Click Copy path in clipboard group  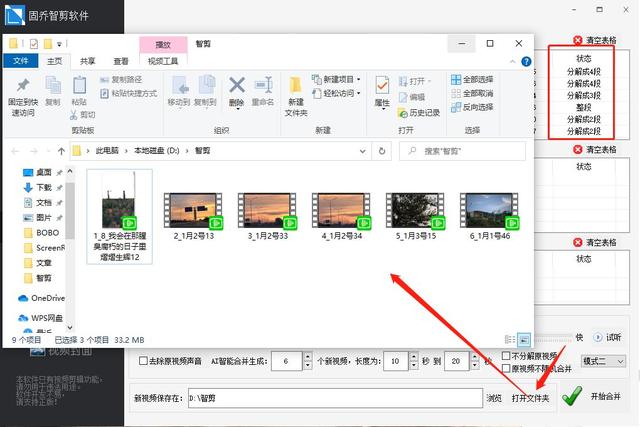pos(121,80)
